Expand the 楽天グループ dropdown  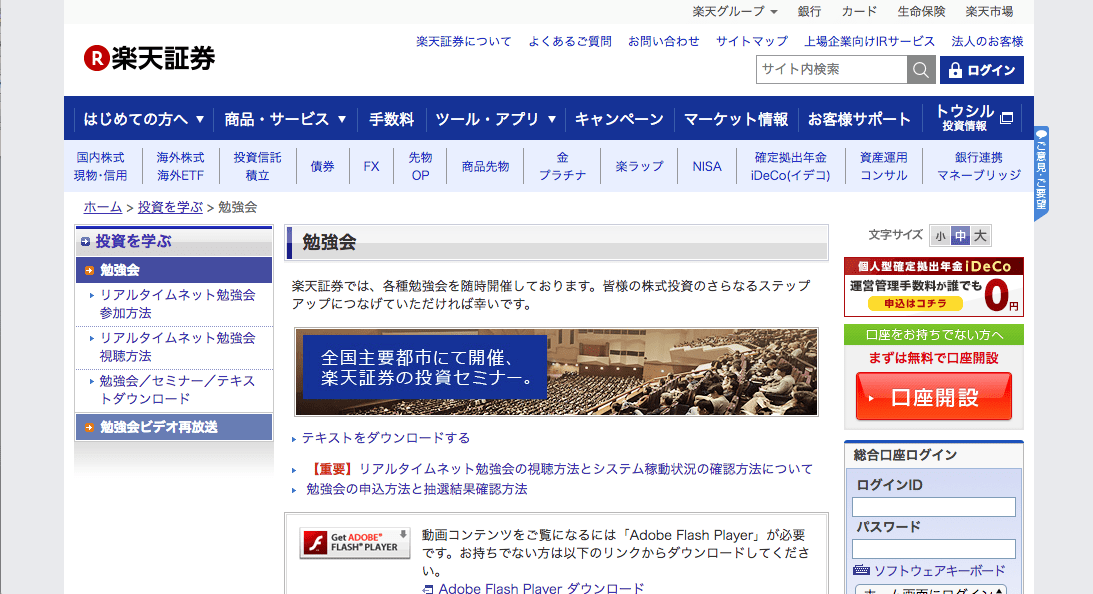[735, 12]
